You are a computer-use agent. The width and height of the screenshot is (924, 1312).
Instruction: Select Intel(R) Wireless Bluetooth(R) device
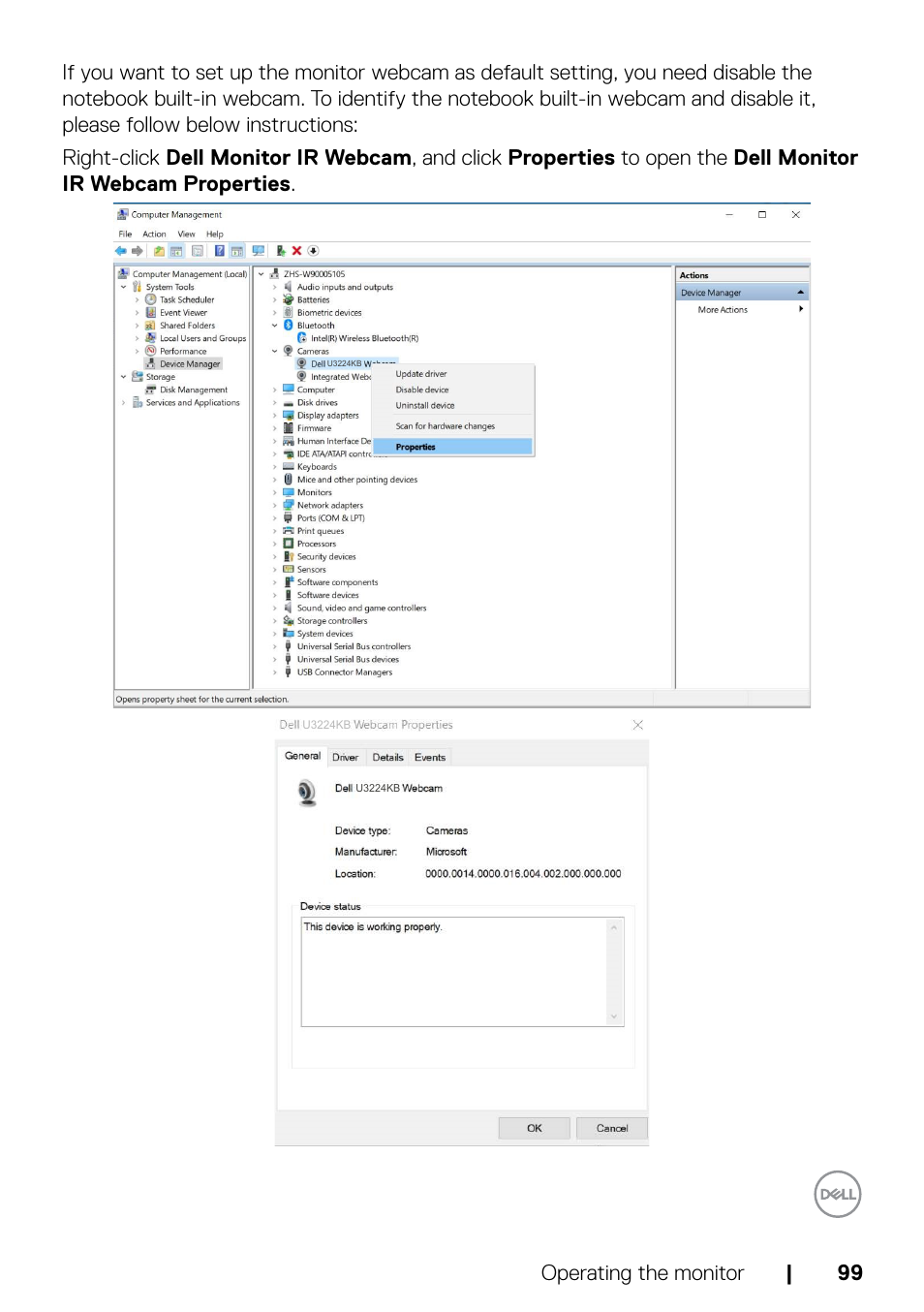coord(364,338)
